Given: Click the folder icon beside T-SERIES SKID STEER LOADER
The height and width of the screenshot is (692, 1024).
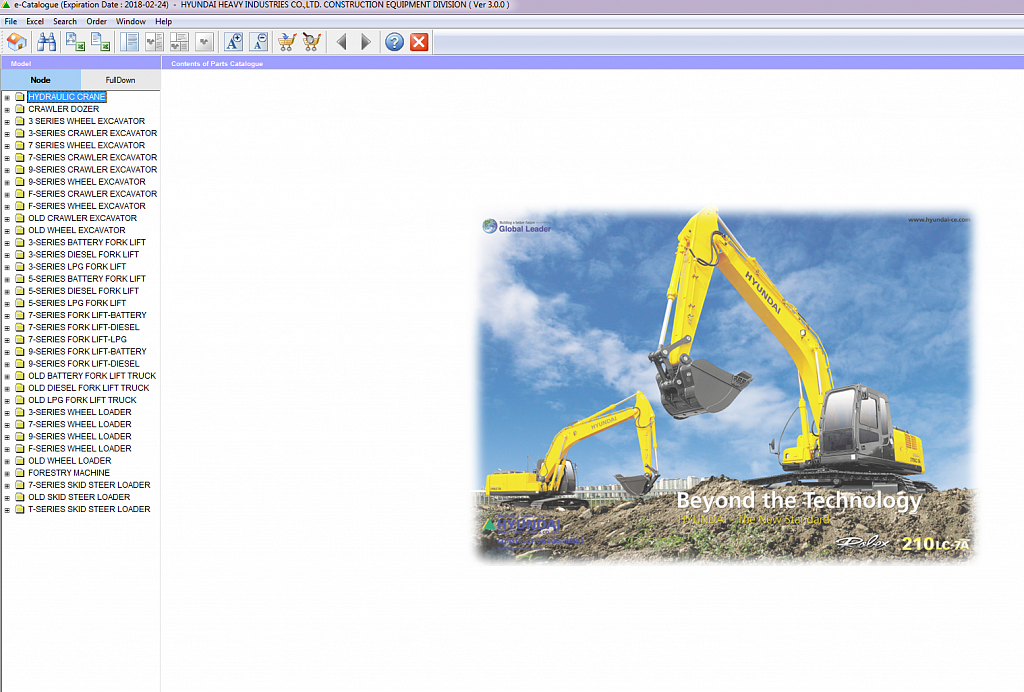Looking at the screenshot, I should 20,509.
